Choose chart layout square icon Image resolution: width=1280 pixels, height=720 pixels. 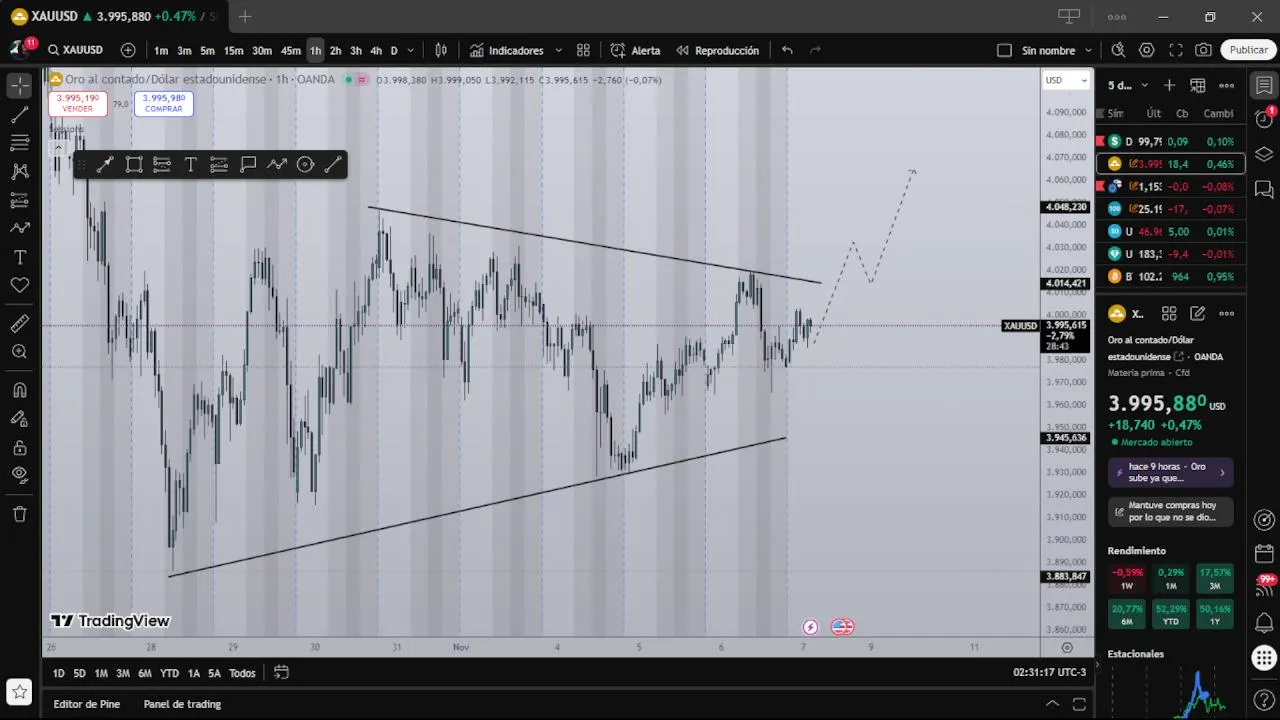click(1004, 50)
